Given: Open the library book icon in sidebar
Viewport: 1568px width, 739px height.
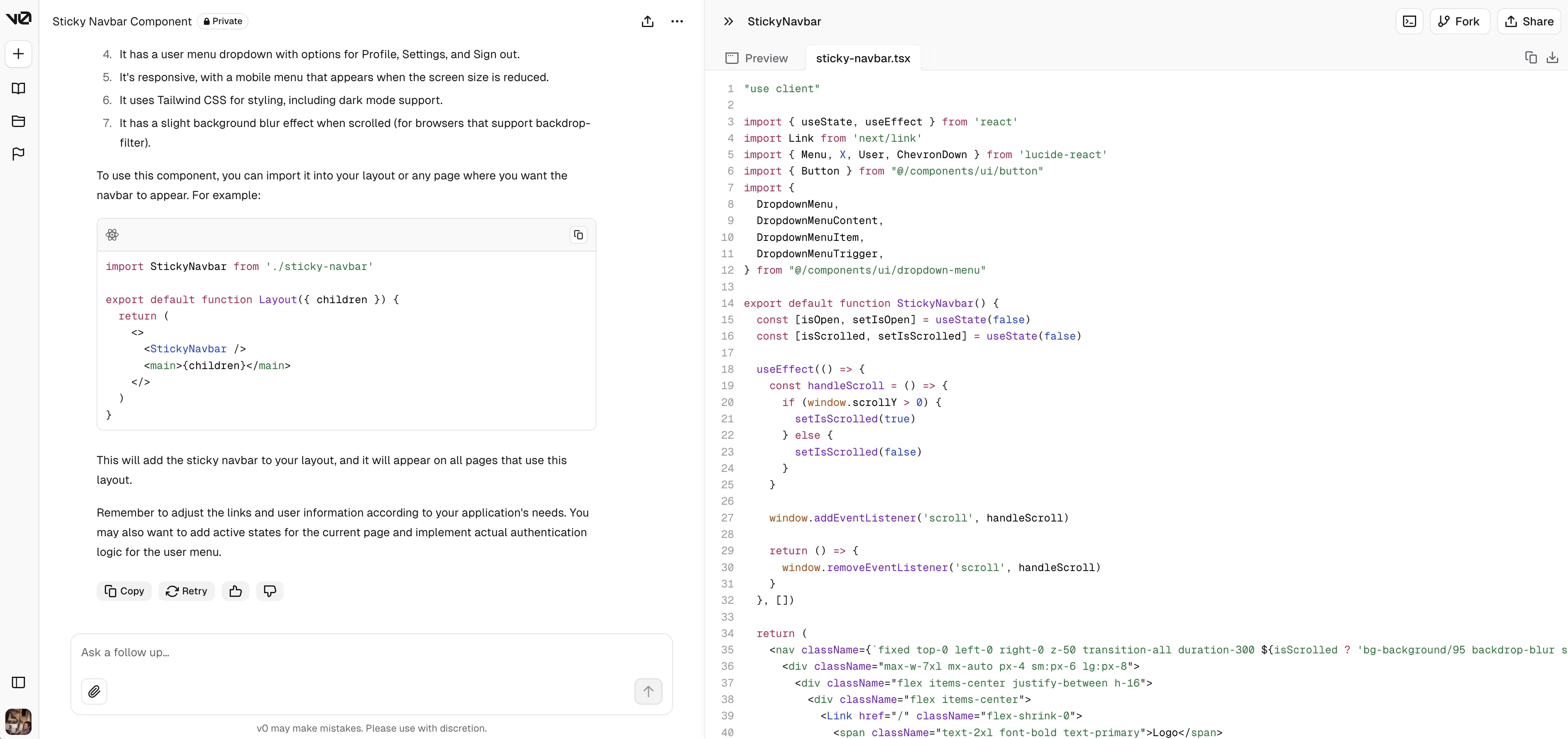Looking at the screenshot, I should [18, 88].
